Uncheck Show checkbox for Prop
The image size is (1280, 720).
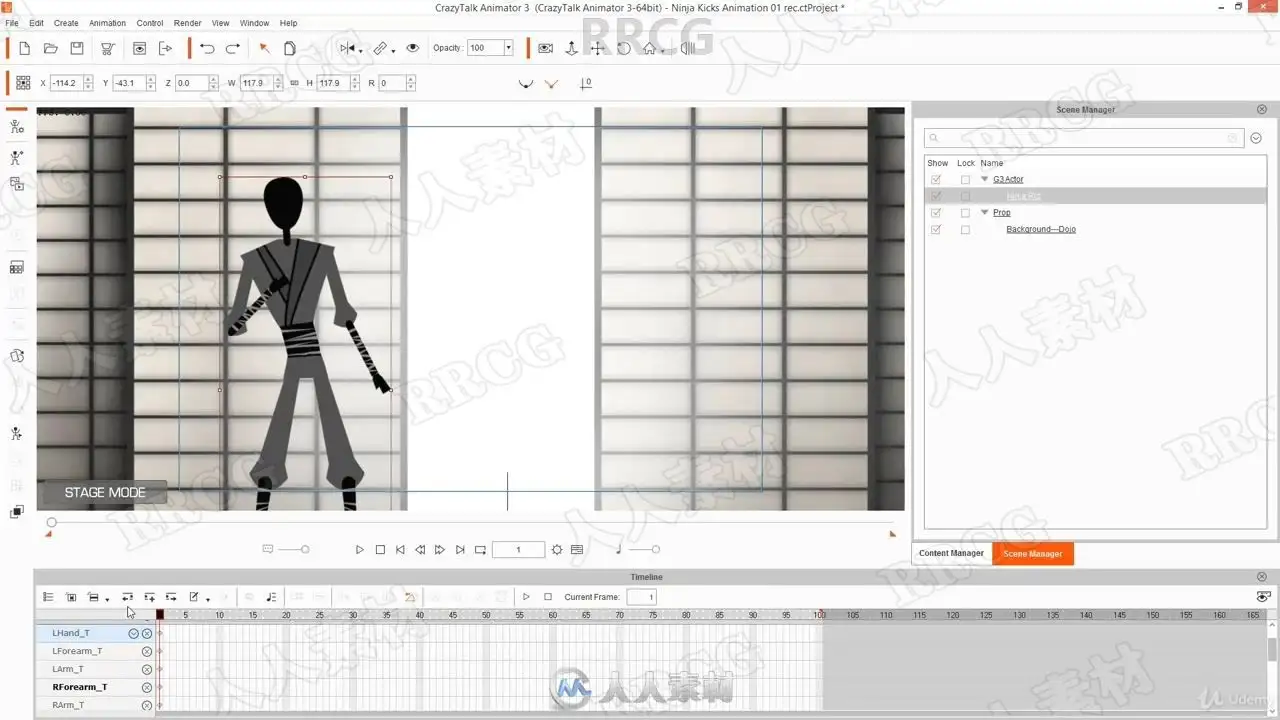936,213
